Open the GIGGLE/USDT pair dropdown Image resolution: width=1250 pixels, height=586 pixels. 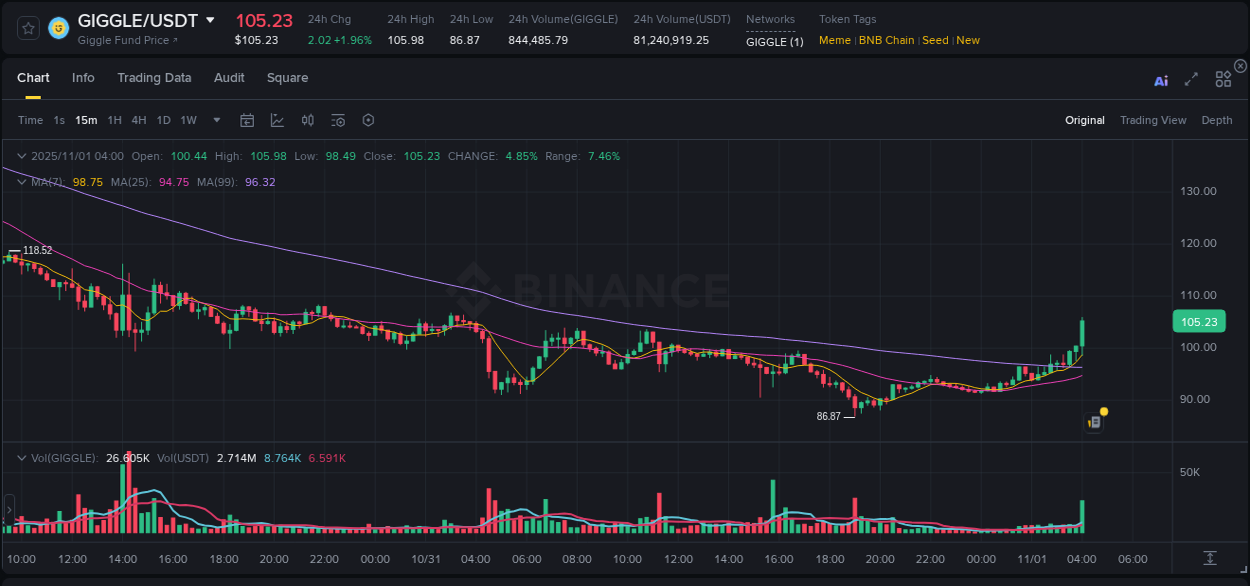[210, 19]
